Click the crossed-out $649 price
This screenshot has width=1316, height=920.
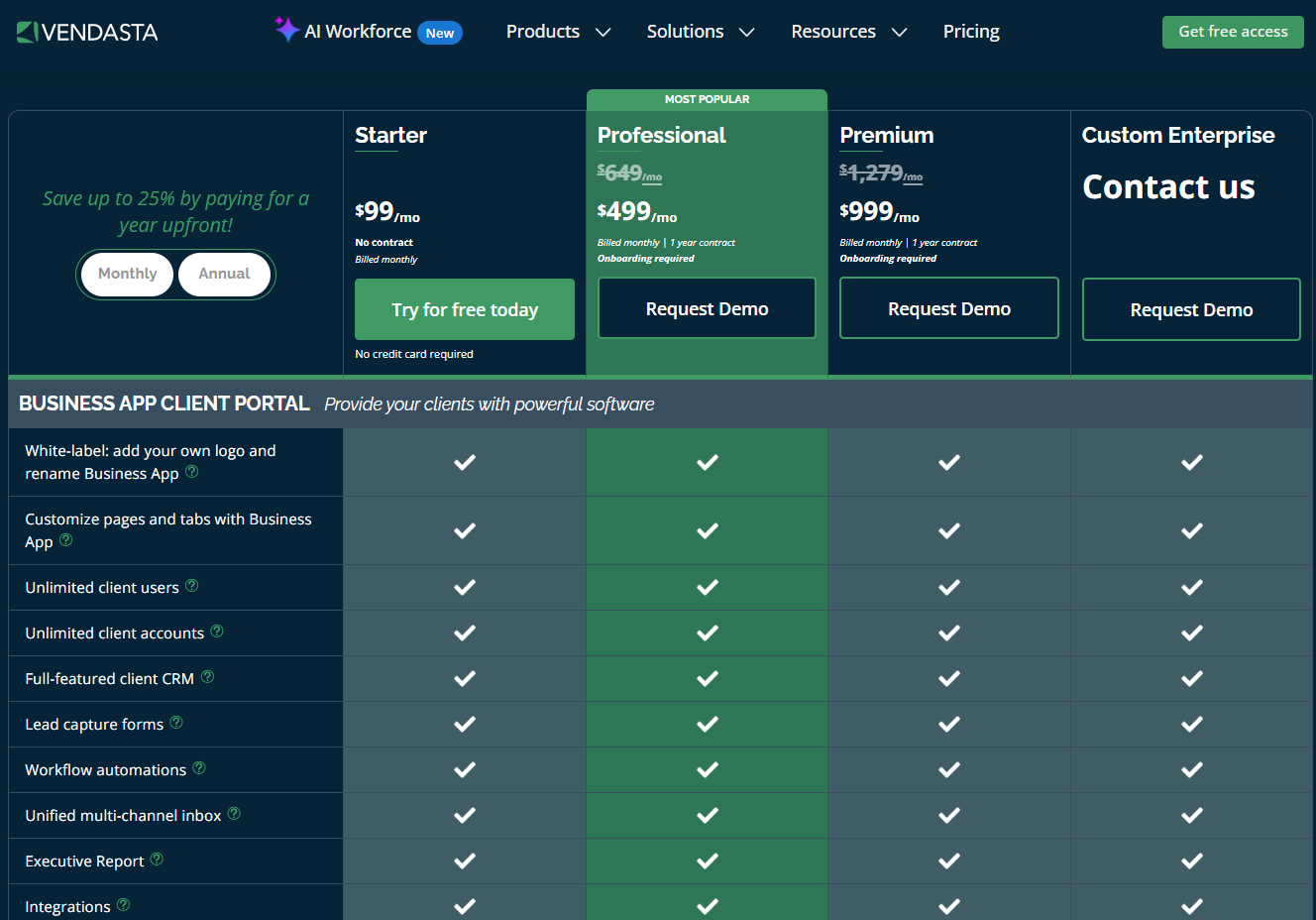pos(629,173)
